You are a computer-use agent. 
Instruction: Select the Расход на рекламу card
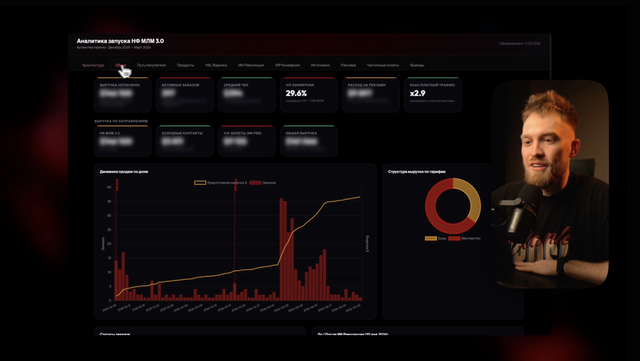(371, 94)
